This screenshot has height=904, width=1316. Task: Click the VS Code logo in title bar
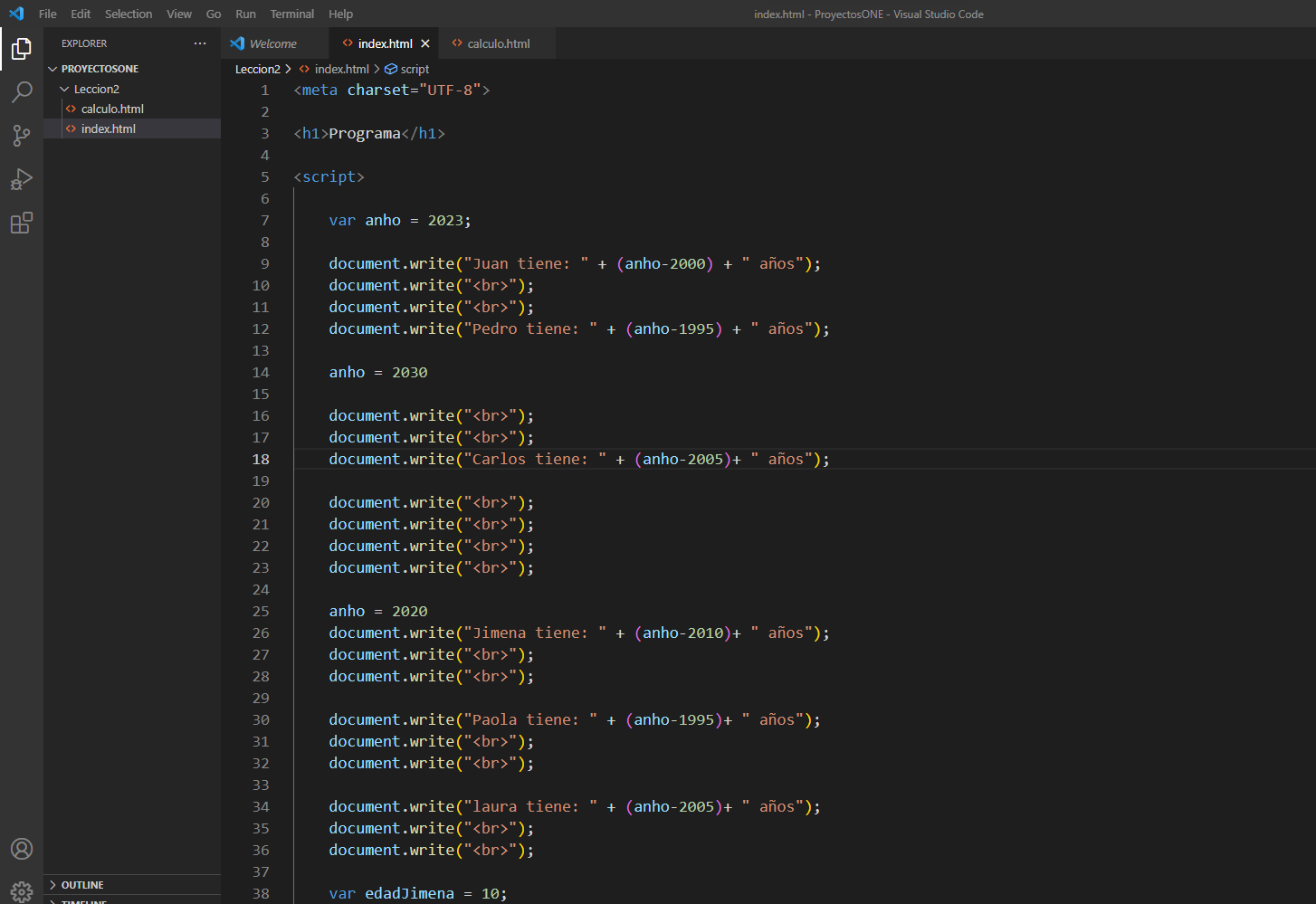coord(16,14)
